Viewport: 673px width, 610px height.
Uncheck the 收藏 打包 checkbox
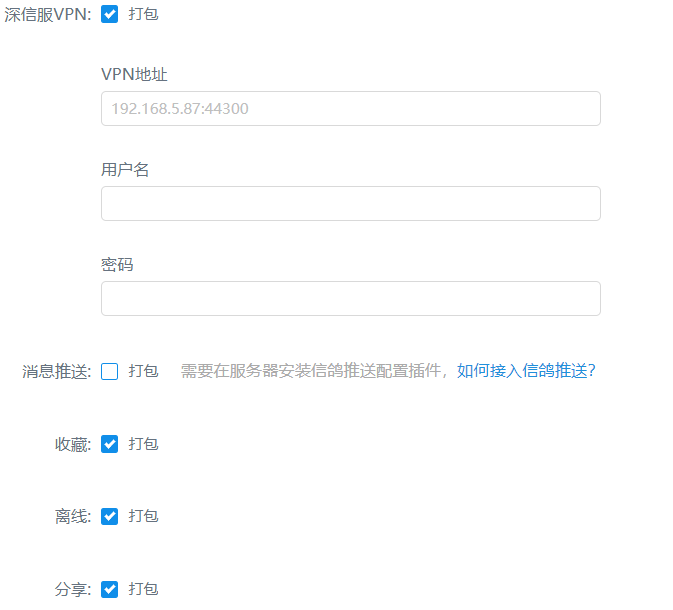pyautogui.click(x=110, y=444)
